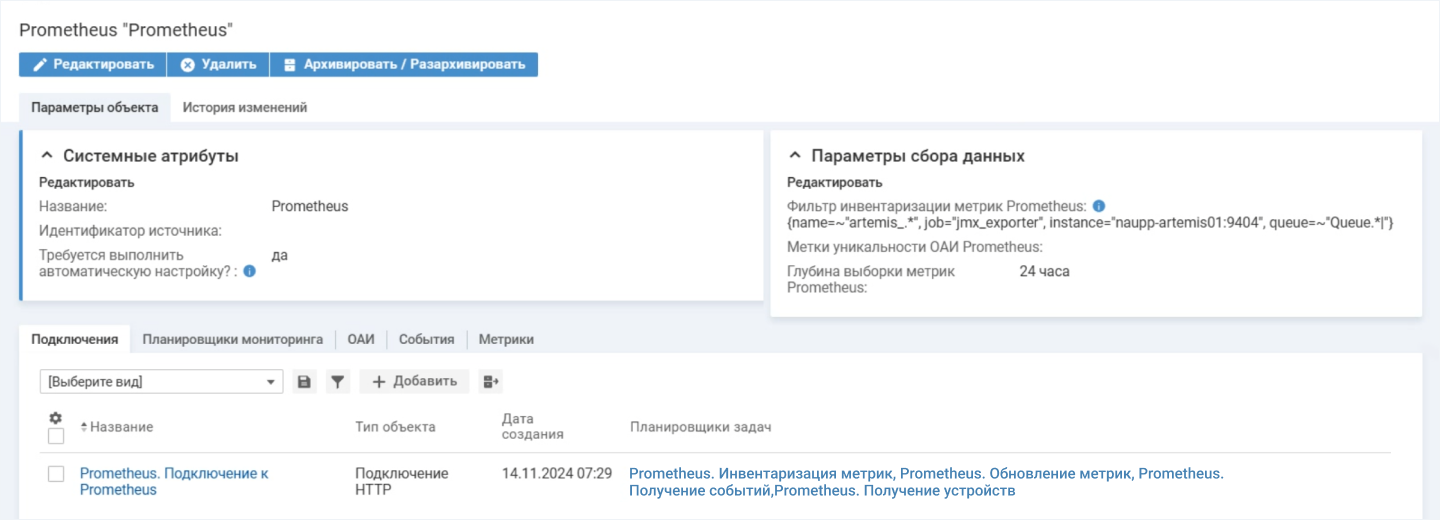The width and height of the screenshot is (1441, 520).
Task: Click the X circle icon on Удалить
Action: point(187,64)
